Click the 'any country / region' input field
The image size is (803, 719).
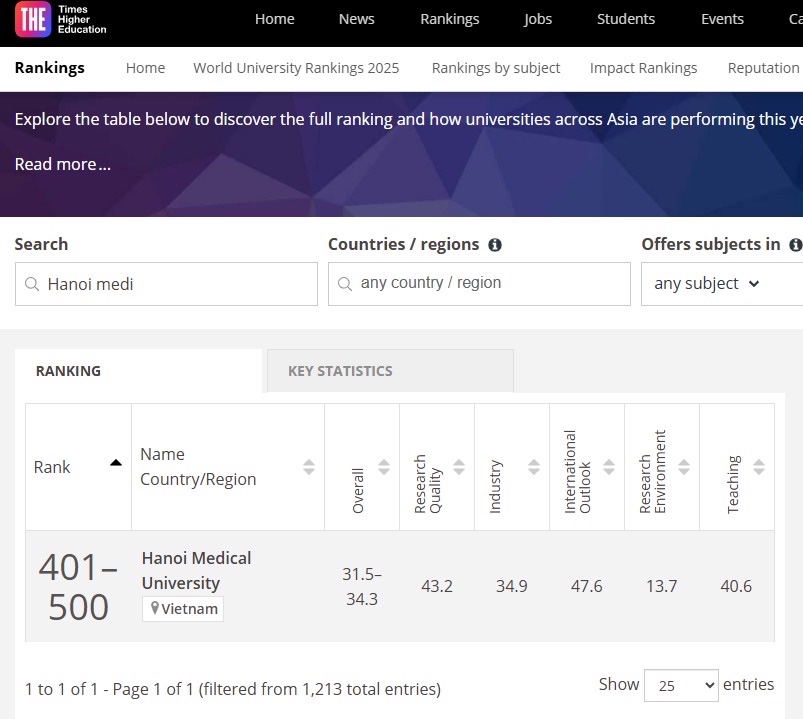pos(479,284)
